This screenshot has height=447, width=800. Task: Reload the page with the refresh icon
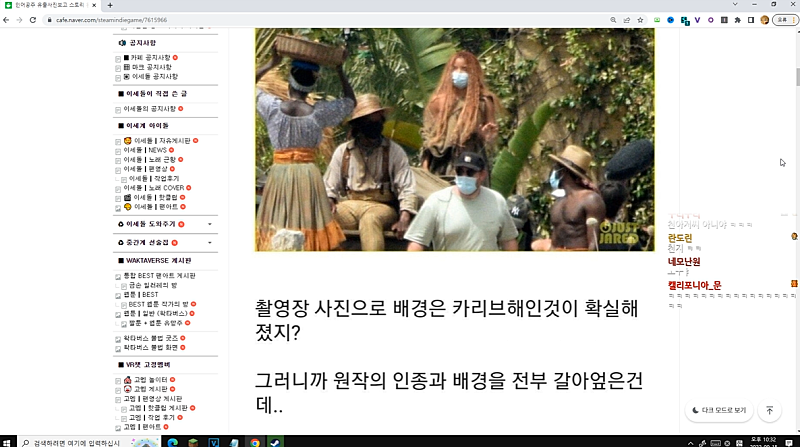(33, 20)
